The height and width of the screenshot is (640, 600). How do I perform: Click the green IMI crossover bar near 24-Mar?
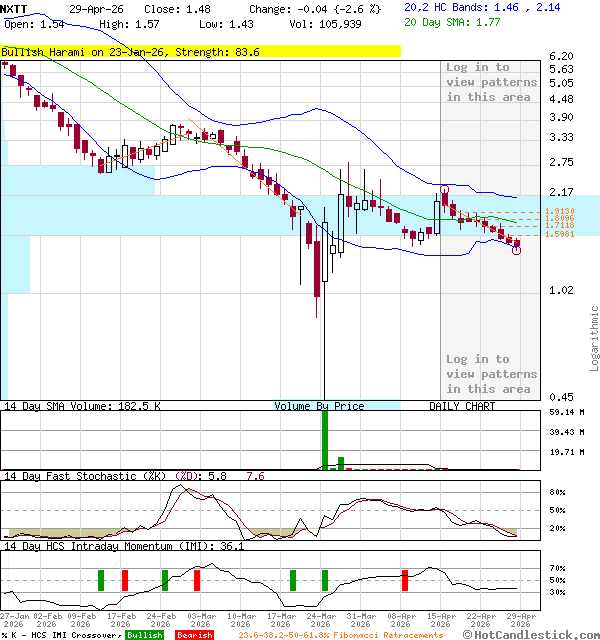click(325, 579)
